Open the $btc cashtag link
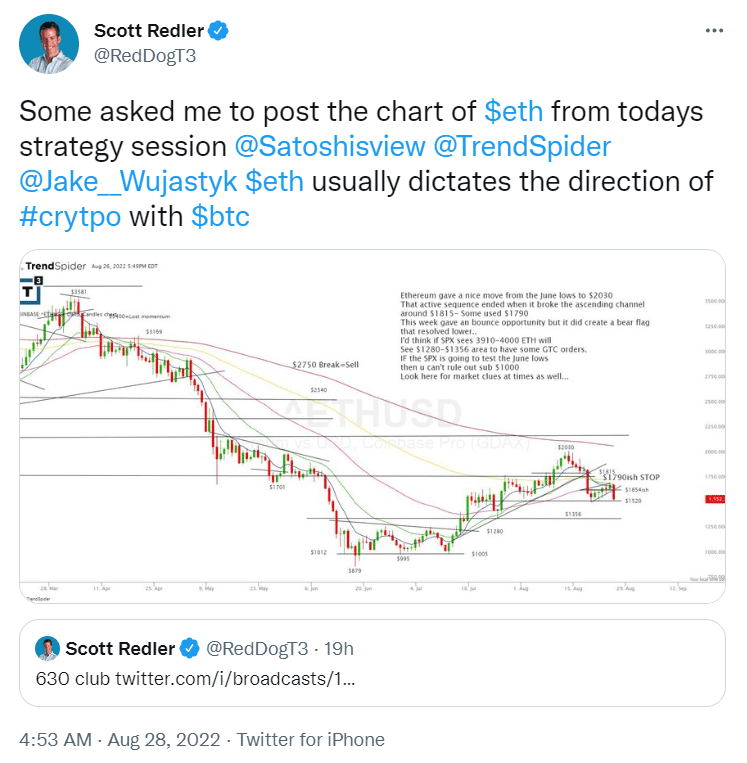 click(220, 217)
